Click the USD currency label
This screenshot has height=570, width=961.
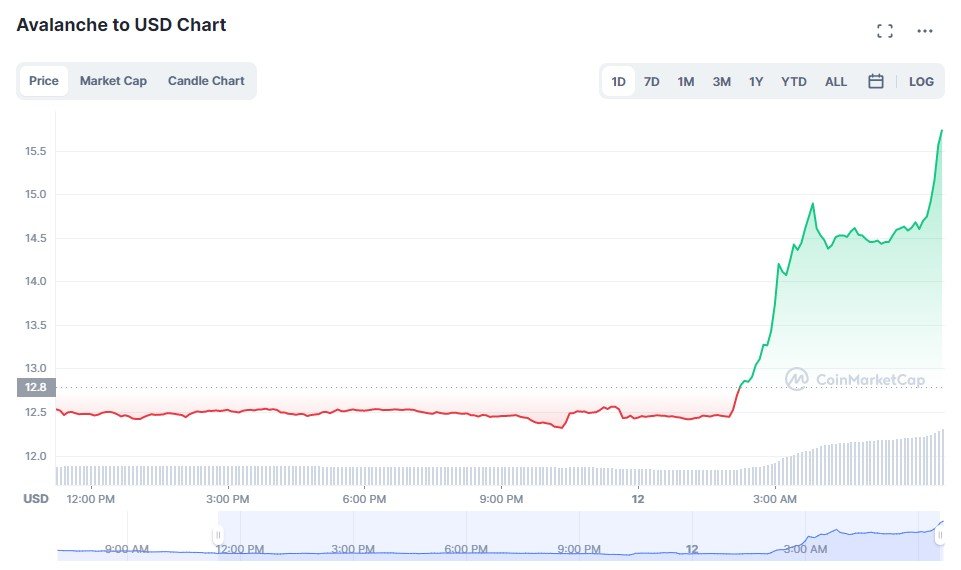point(36,499)
